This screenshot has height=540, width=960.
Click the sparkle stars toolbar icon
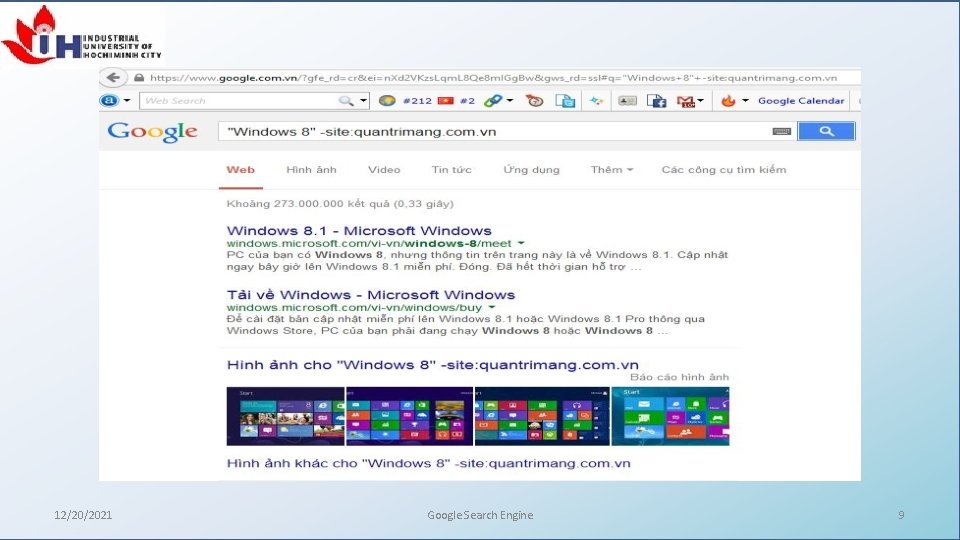pos(596,100)
